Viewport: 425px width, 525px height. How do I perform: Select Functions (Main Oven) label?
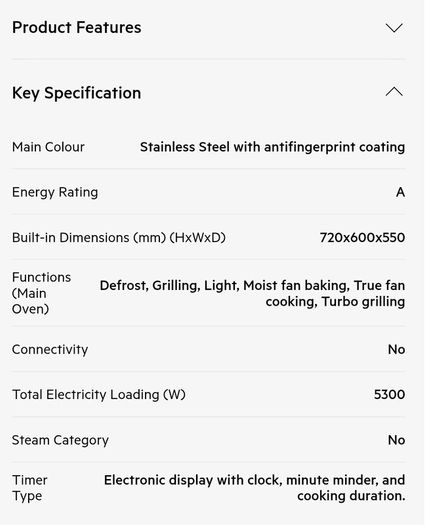click(x=42, y=293)
